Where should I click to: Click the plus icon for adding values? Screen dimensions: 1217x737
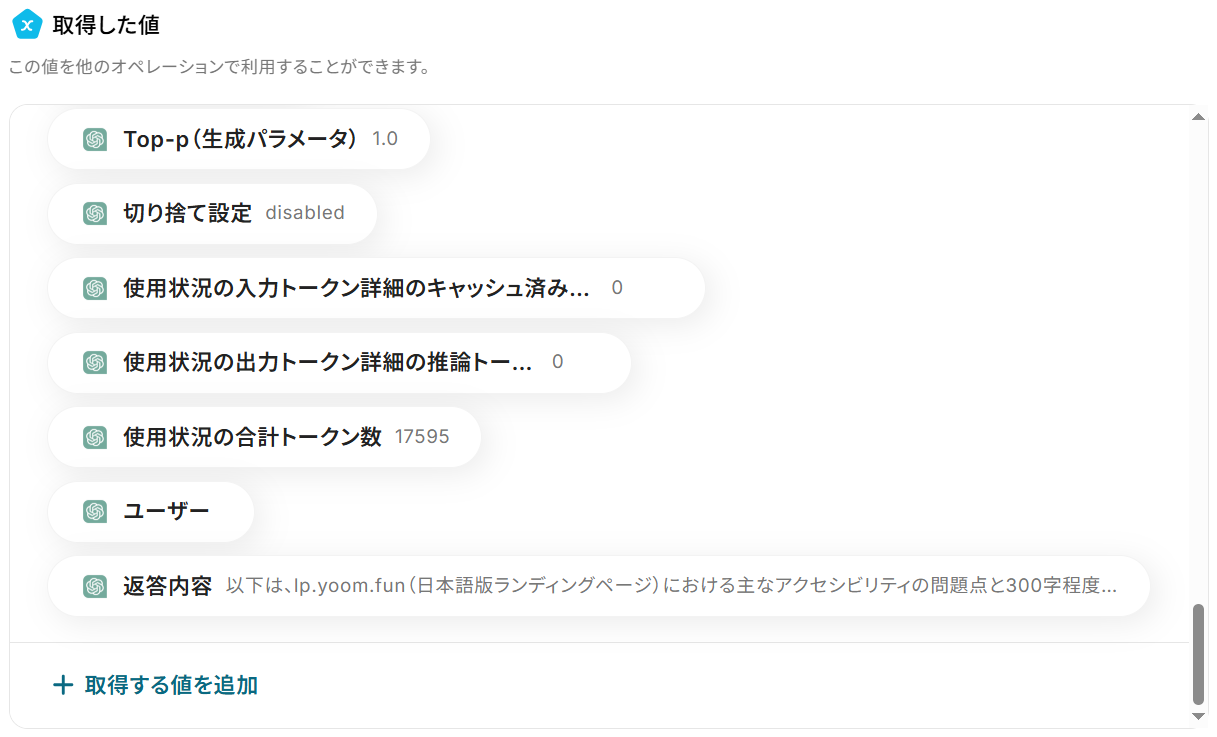[x=63, y=685]
